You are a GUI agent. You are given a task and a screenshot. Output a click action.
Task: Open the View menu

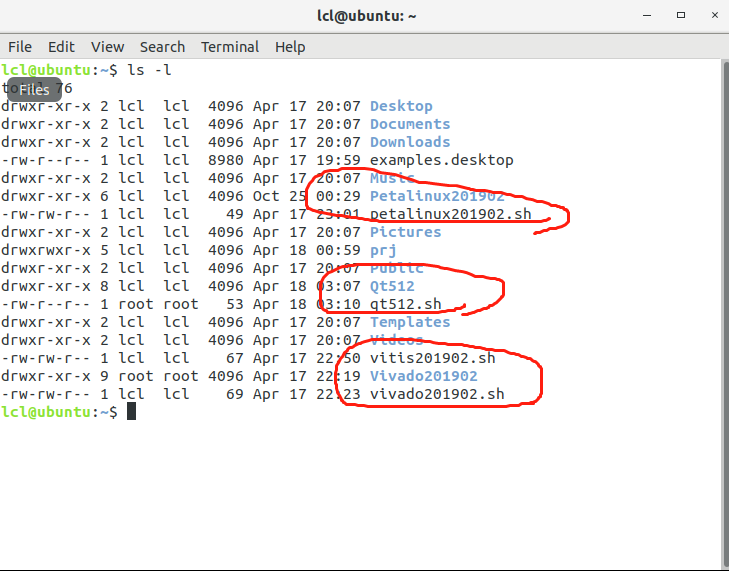pyautogui.click(x=107, y=47)
